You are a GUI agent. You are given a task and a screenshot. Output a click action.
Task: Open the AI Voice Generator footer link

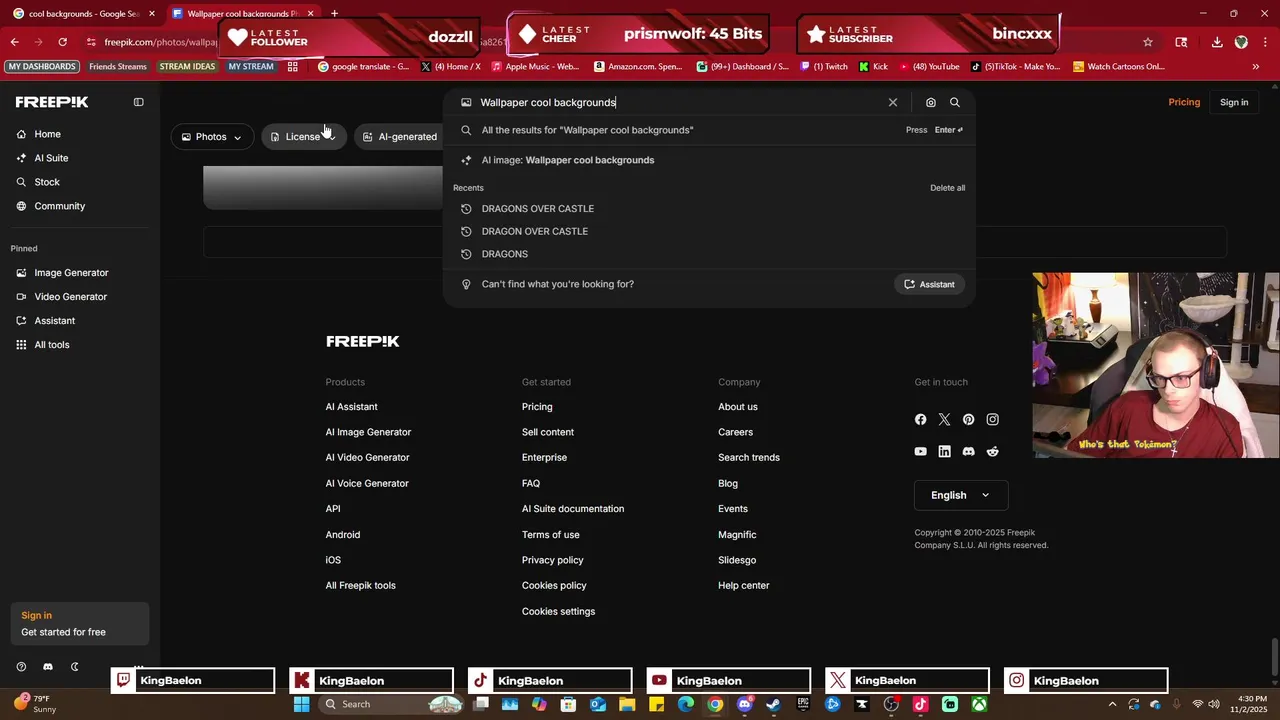pyautogui.click(x=367, y=483)
